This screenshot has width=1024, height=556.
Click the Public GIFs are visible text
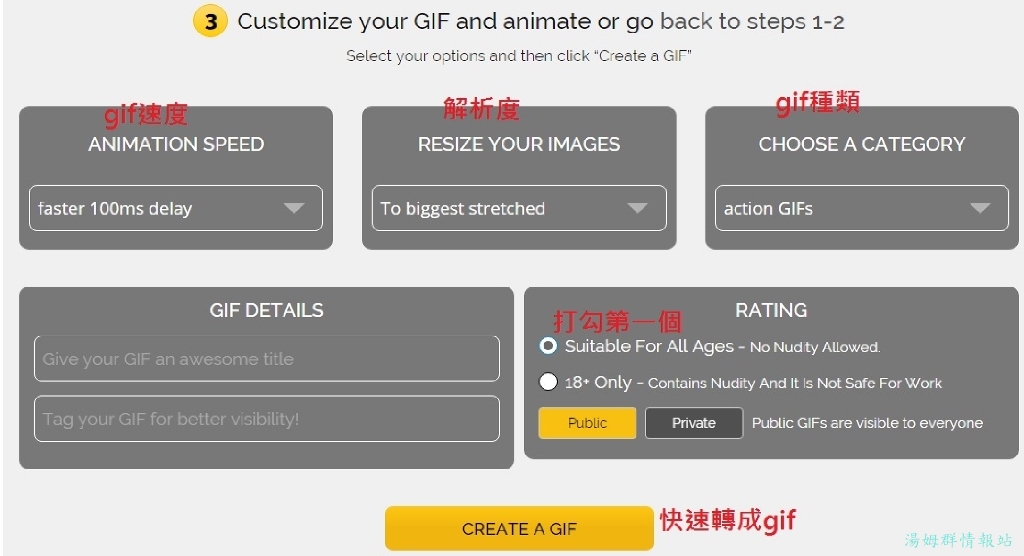pyautogui.click(x=867, y=423)
